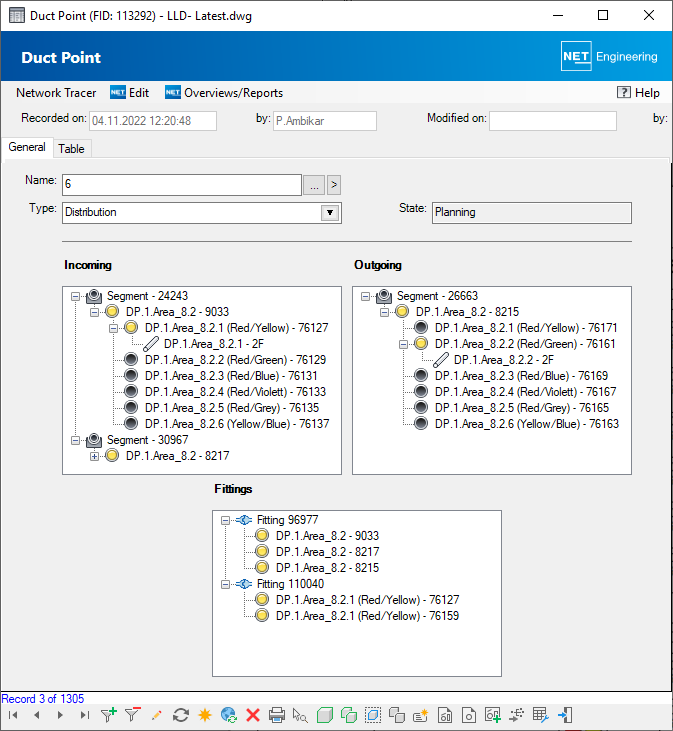
Task: Expand DP.1.Area_8.2 - 8217 in Incoming
Action: 94,456
